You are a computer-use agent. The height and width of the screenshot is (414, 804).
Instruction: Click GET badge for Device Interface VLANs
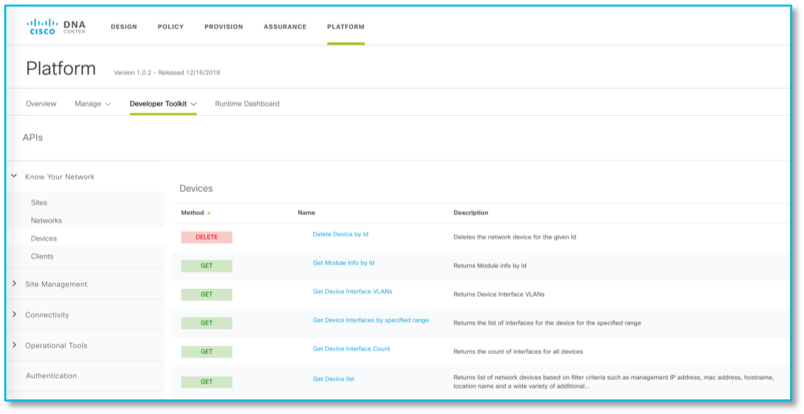pos(207,294)
